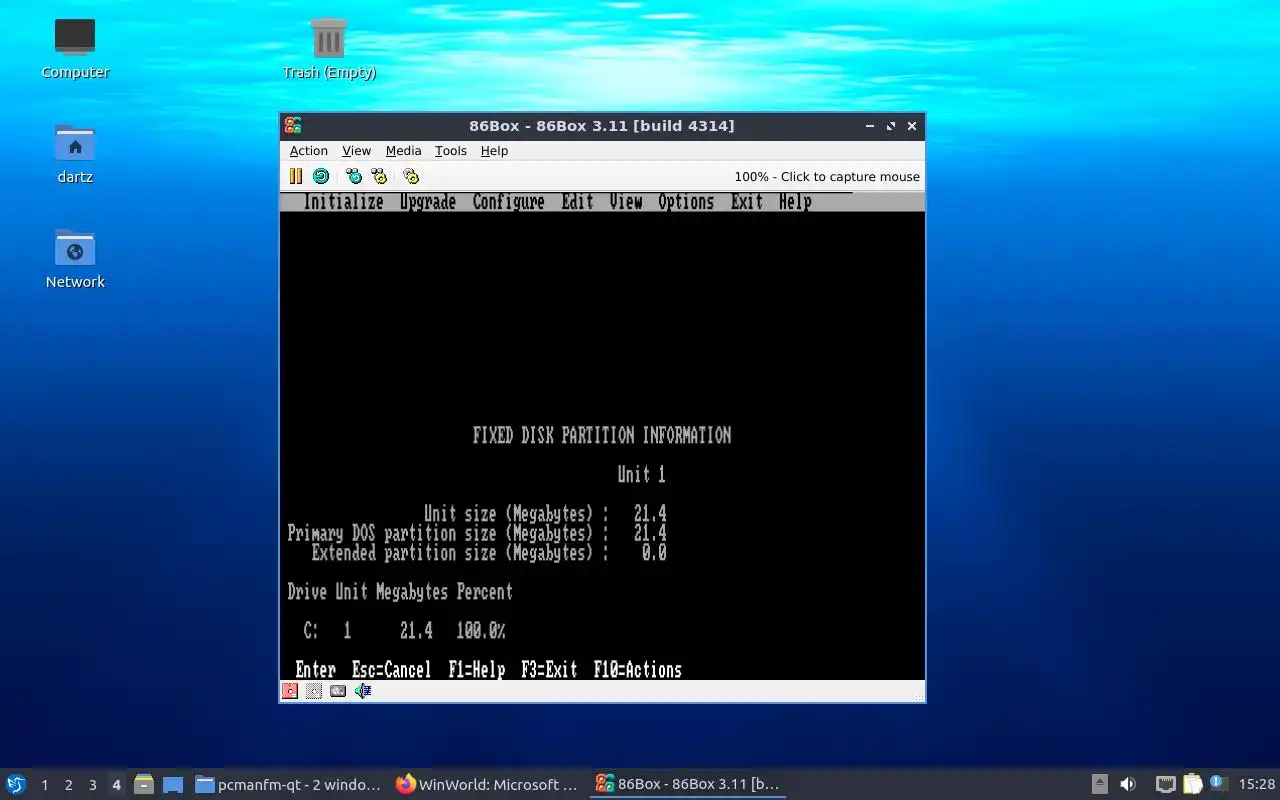Click the Primary DOS partition size line

[477, 533]
